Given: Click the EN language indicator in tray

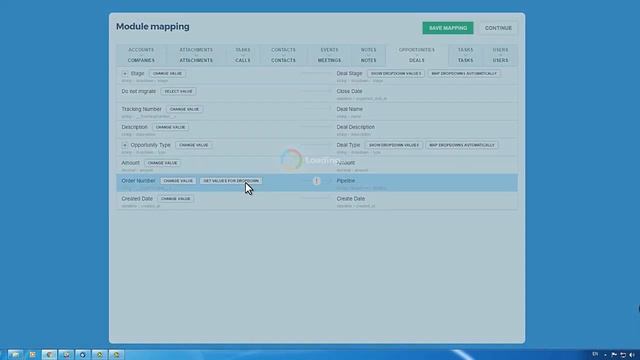Looking at the screenshot, I should [x=595, y=354].
